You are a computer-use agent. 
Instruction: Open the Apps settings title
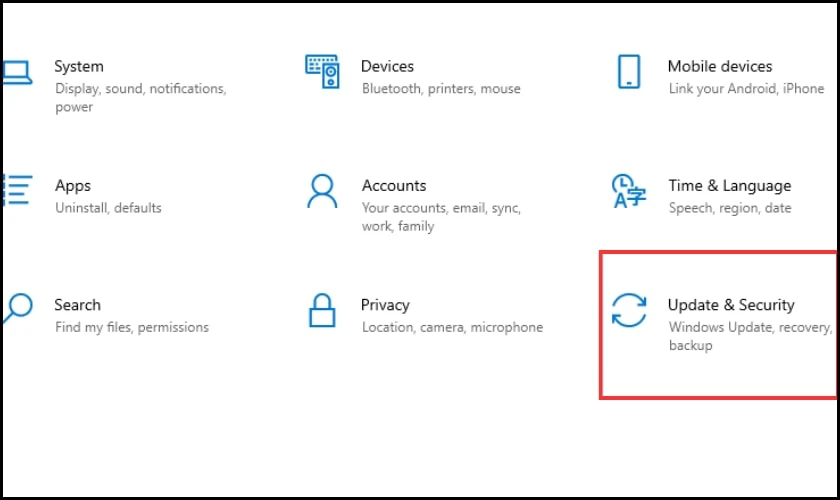tap(73, 186)
